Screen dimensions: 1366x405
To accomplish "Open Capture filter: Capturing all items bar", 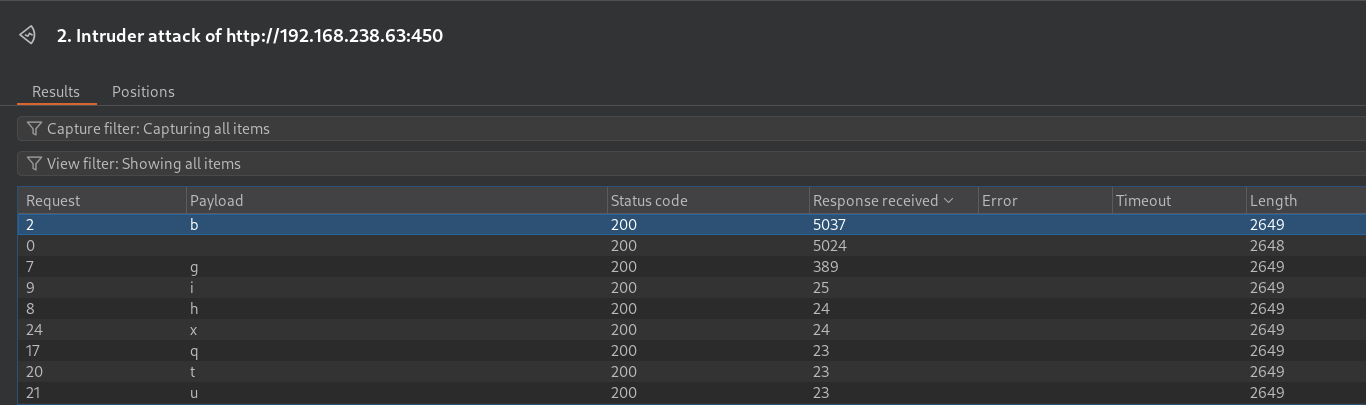I will pos(692,129).
